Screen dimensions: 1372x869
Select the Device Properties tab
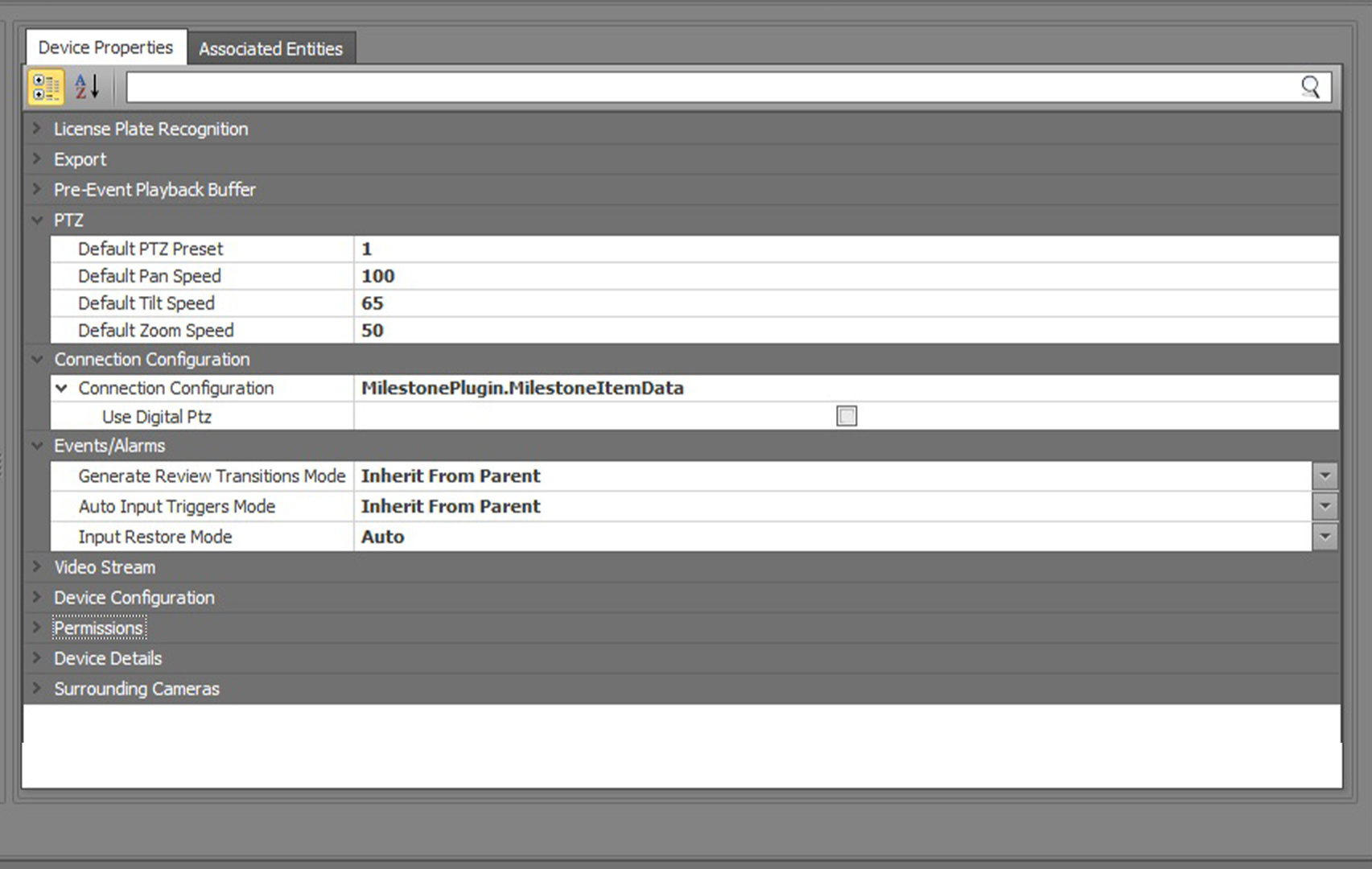pos(105,48)
